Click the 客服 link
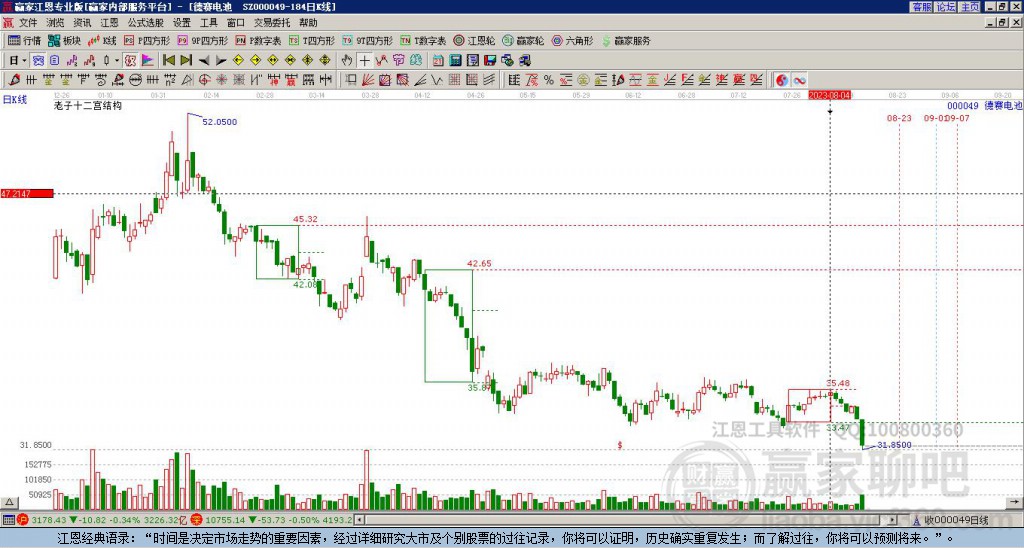The height and width of the screenshot is (548, 1024). (x=921, y=7)
